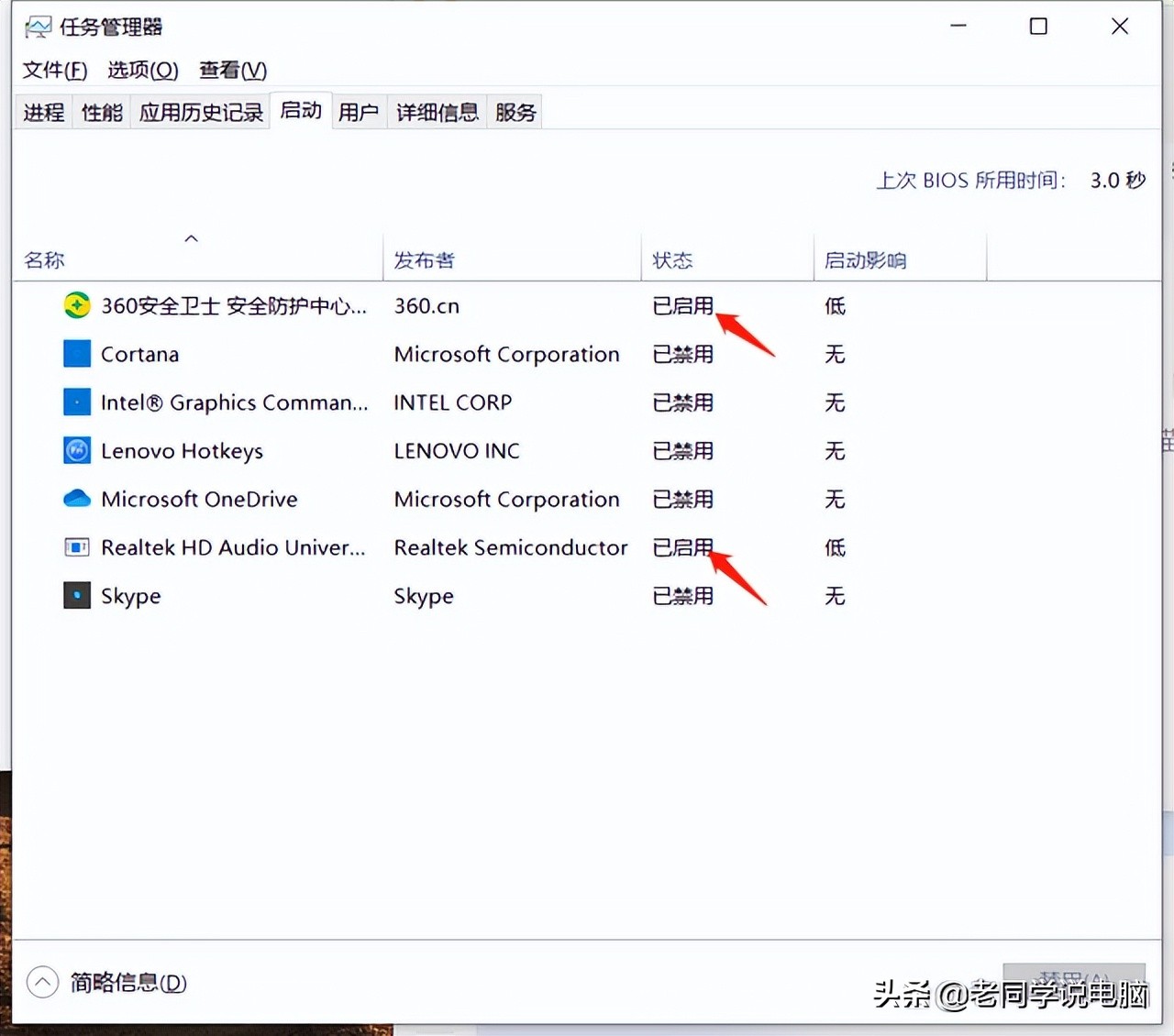Screen dimensions: 1174x1036
Task: Open the 选项 menu
Action: (x=142, y=70)
